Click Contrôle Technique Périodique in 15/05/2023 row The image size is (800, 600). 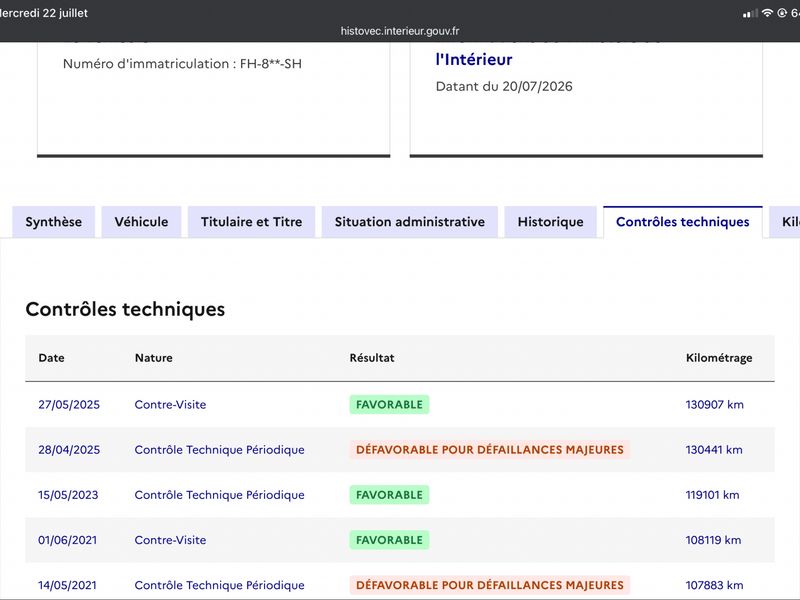click(219, 495)
